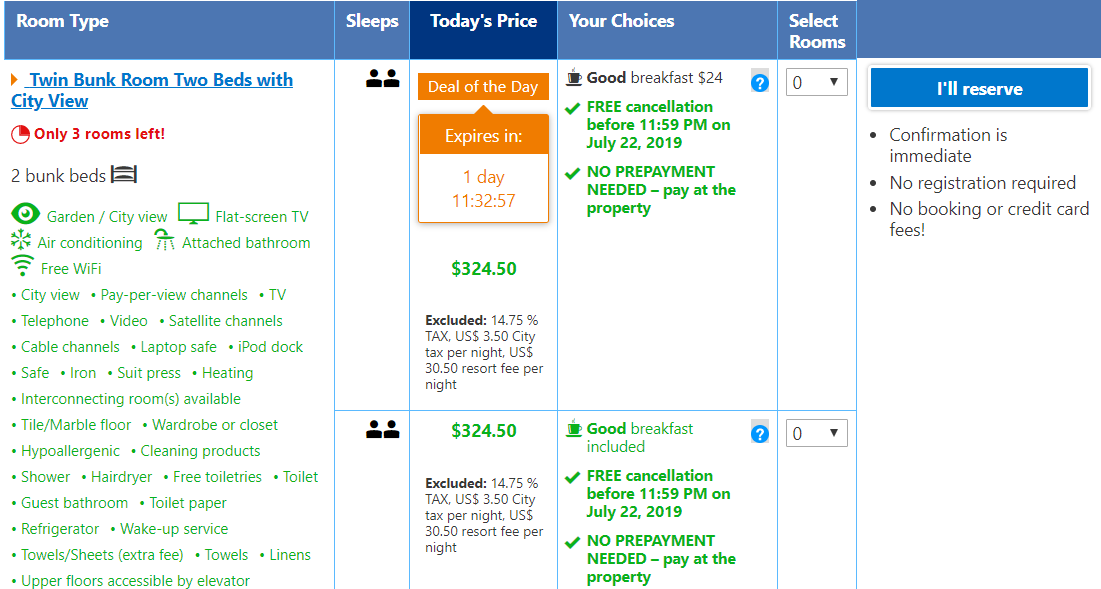Click the Flat-screen TV monitor icon
Screen dimensions: 1101x589
[193, 213]
